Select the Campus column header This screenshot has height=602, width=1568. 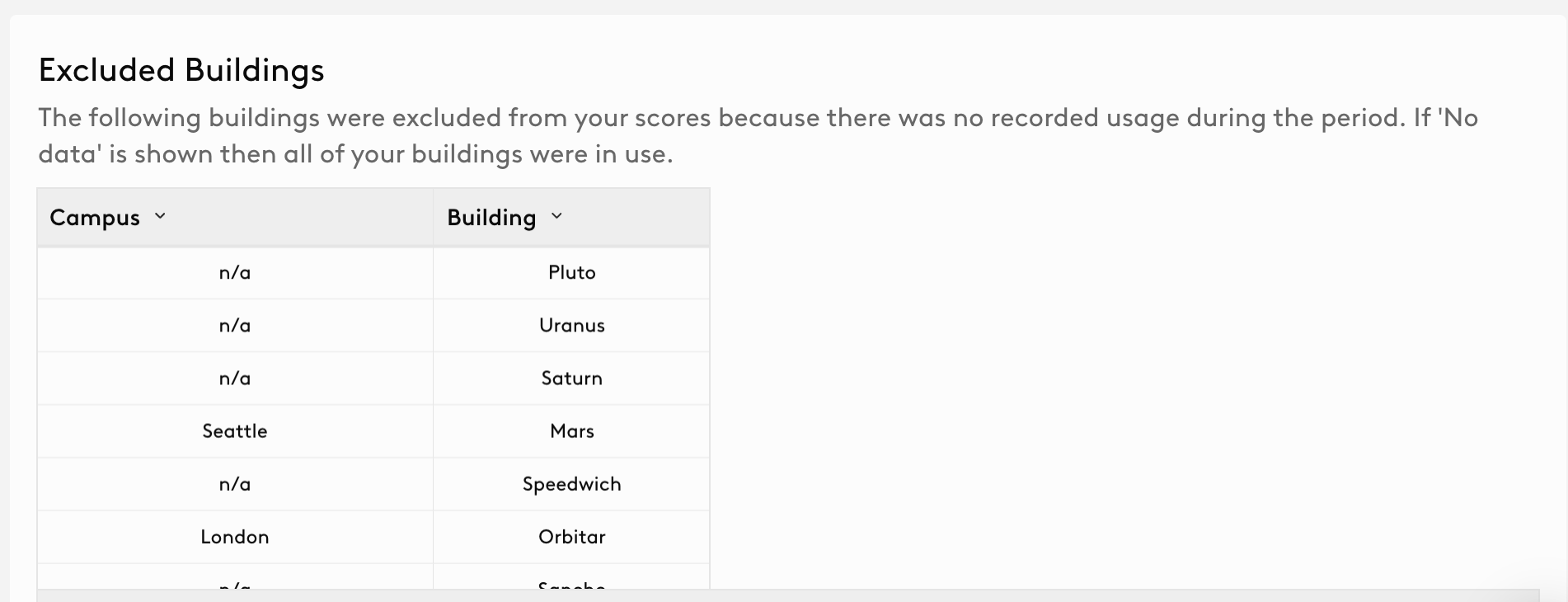(235, 218)
